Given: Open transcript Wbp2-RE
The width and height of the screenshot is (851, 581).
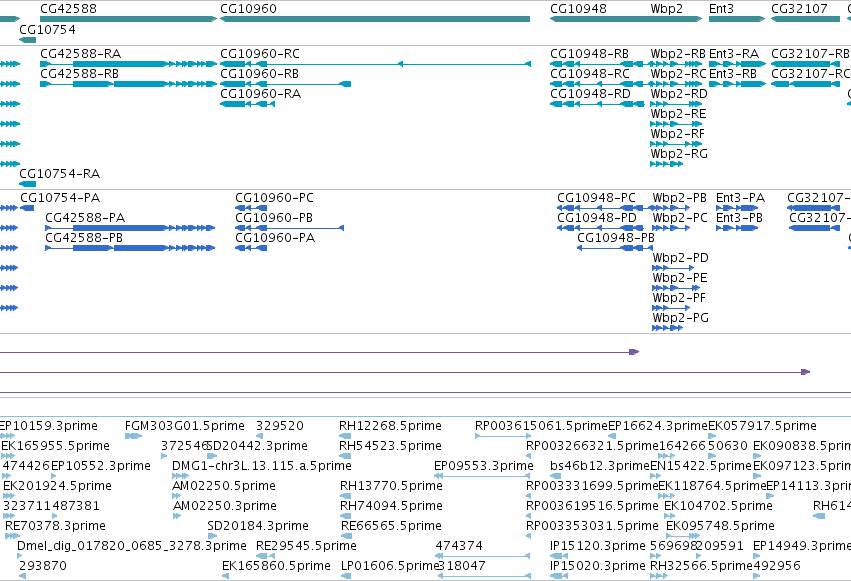Looking at the screenshot, I should coord(678,114).
